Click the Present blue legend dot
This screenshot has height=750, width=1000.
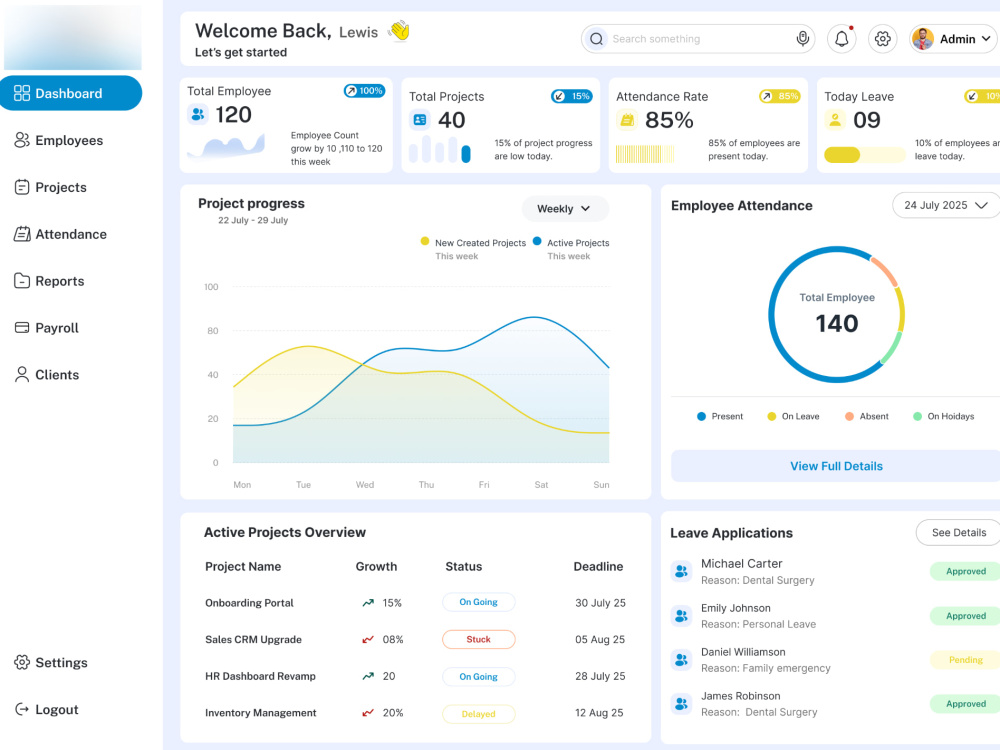coord(702,416)
